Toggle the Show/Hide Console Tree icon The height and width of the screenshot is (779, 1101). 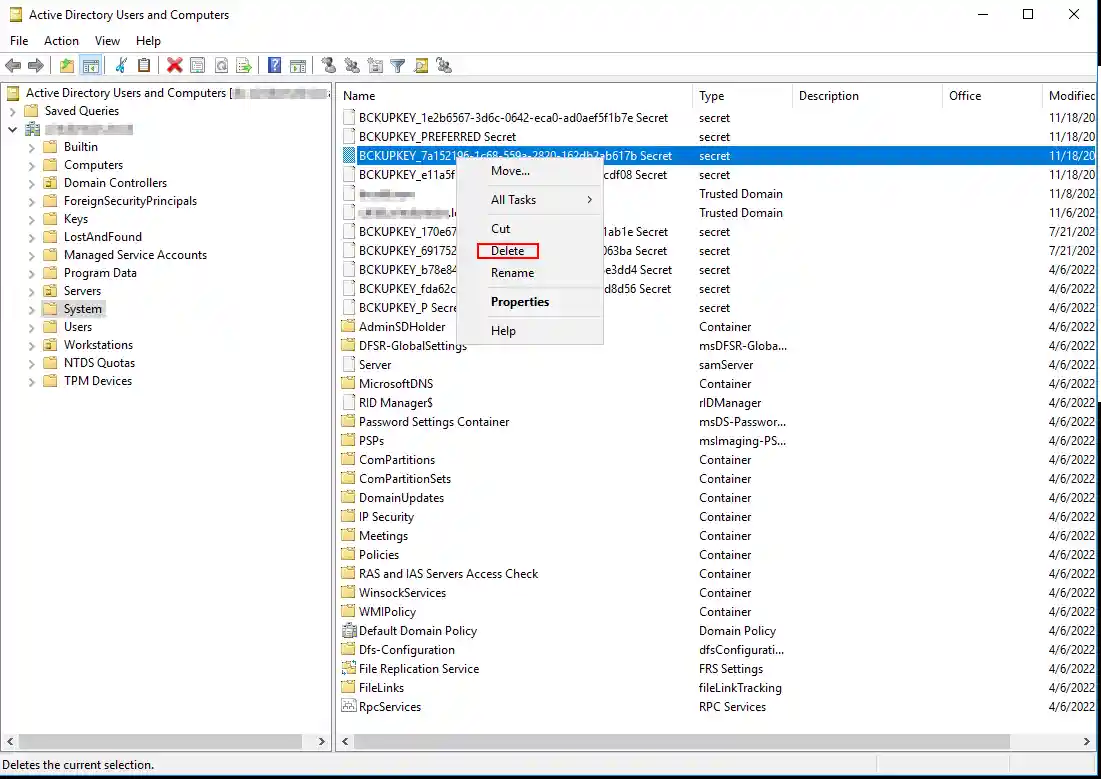pyautogui.click(x=91, y=66)
